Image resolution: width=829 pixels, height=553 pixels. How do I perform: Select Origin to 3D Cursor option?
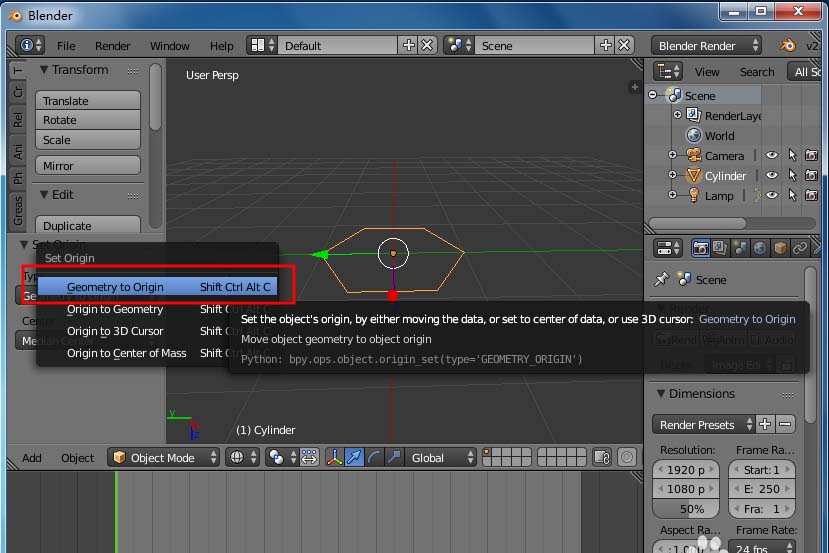click(115, 331)
